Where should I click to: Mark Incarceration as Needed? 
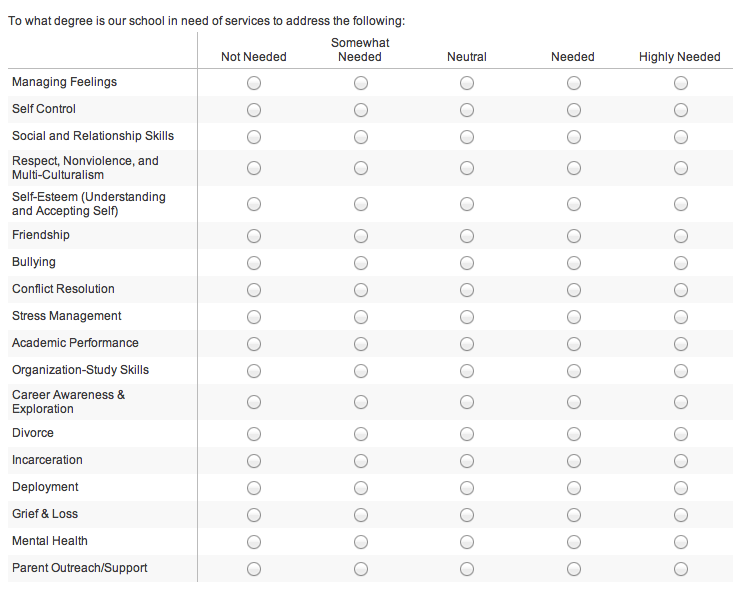(574, 461)
